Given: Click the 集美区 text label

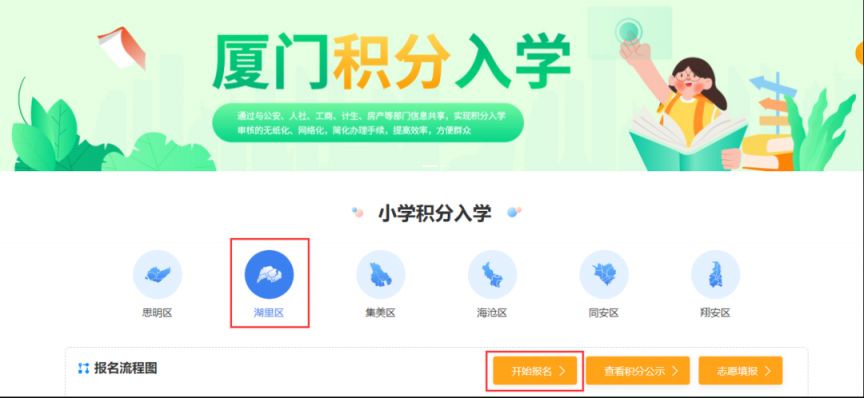Looking at the screenshot, I should [x=380, y=313].
